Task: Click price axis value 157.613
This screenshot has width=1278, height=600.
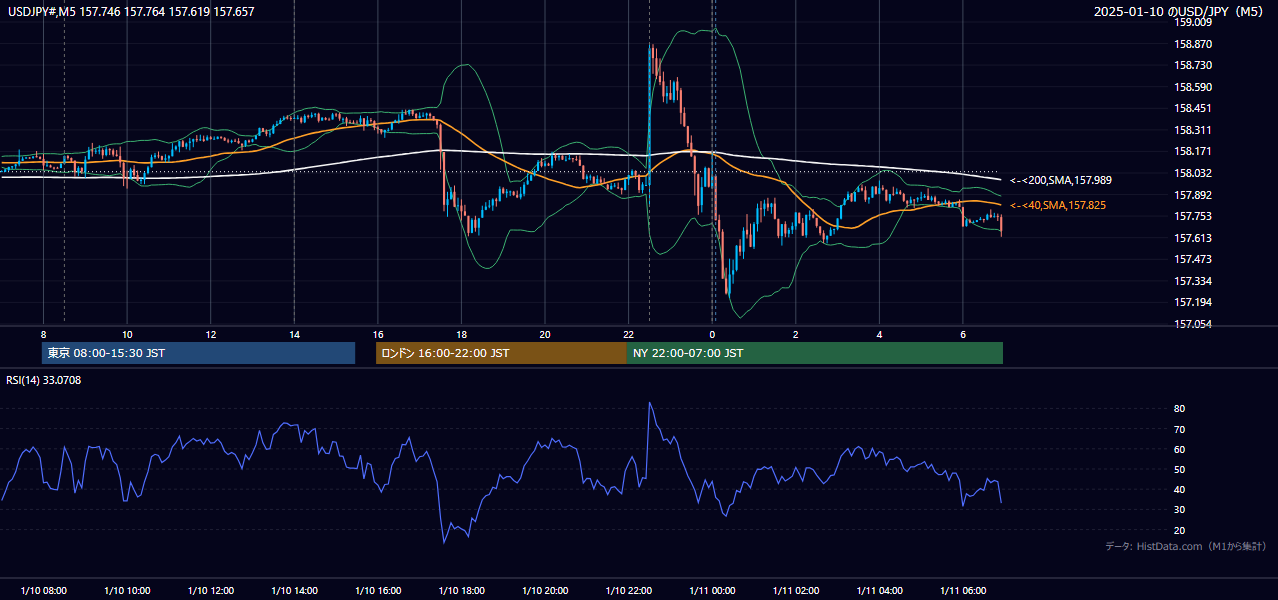Action: (1192, 238)
